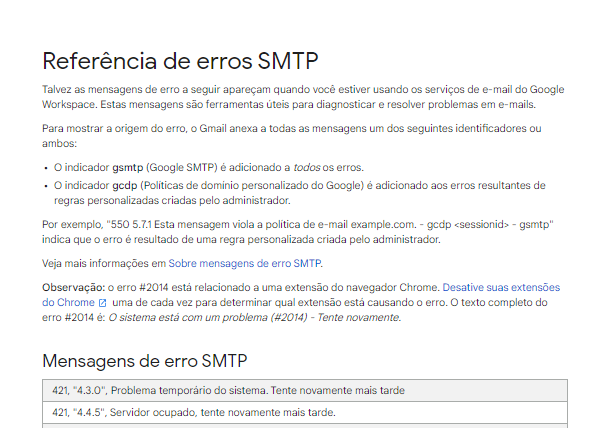Image resolution: width=604 pixels, height=428 pixels.
Task: Click the bold "gsmtp" indicator term
Action: coord(128,166)
